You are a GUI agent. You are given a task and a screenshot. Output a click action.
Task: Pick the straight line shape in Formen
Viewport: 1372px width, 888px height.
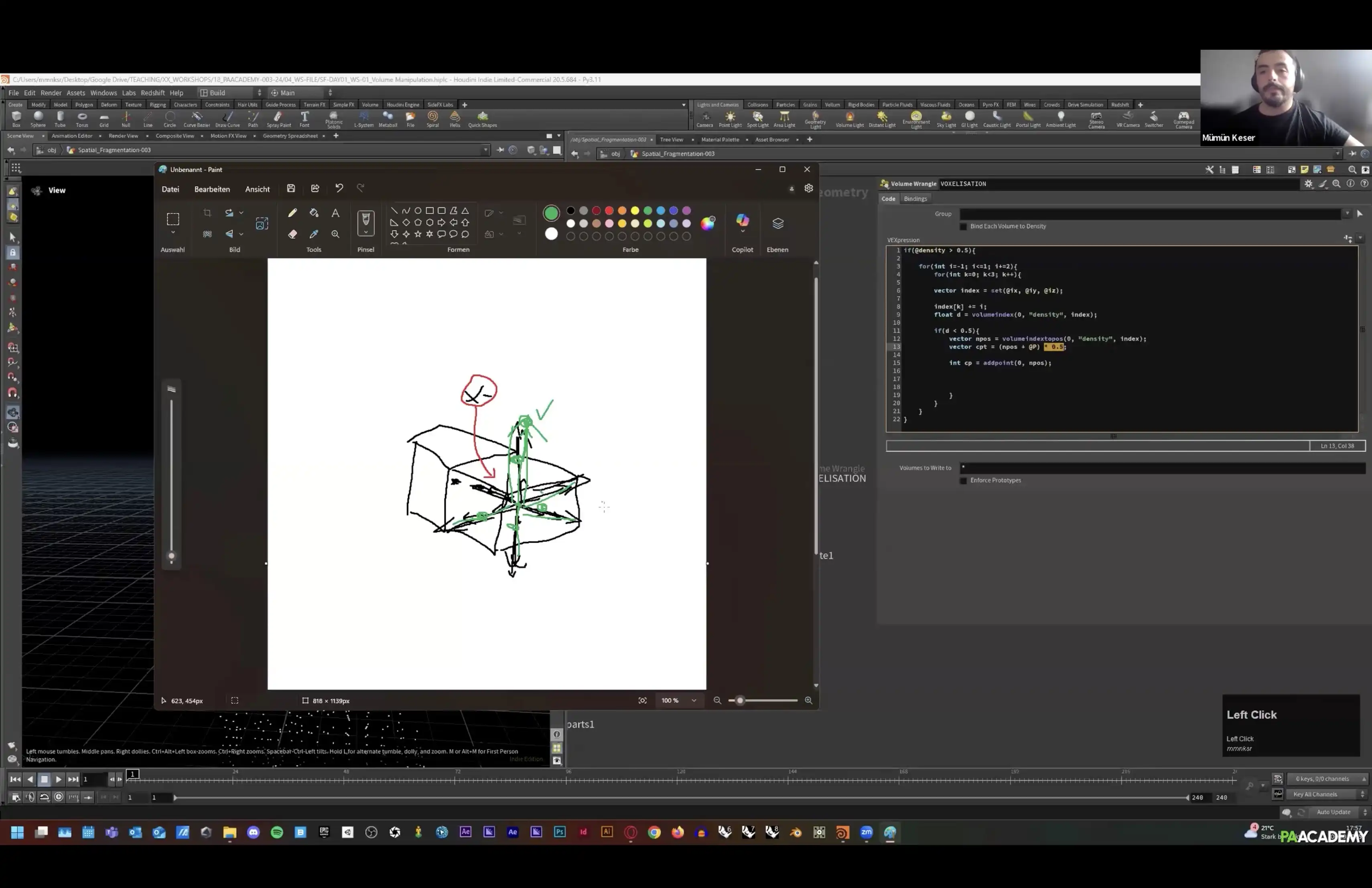coord(394,210)
